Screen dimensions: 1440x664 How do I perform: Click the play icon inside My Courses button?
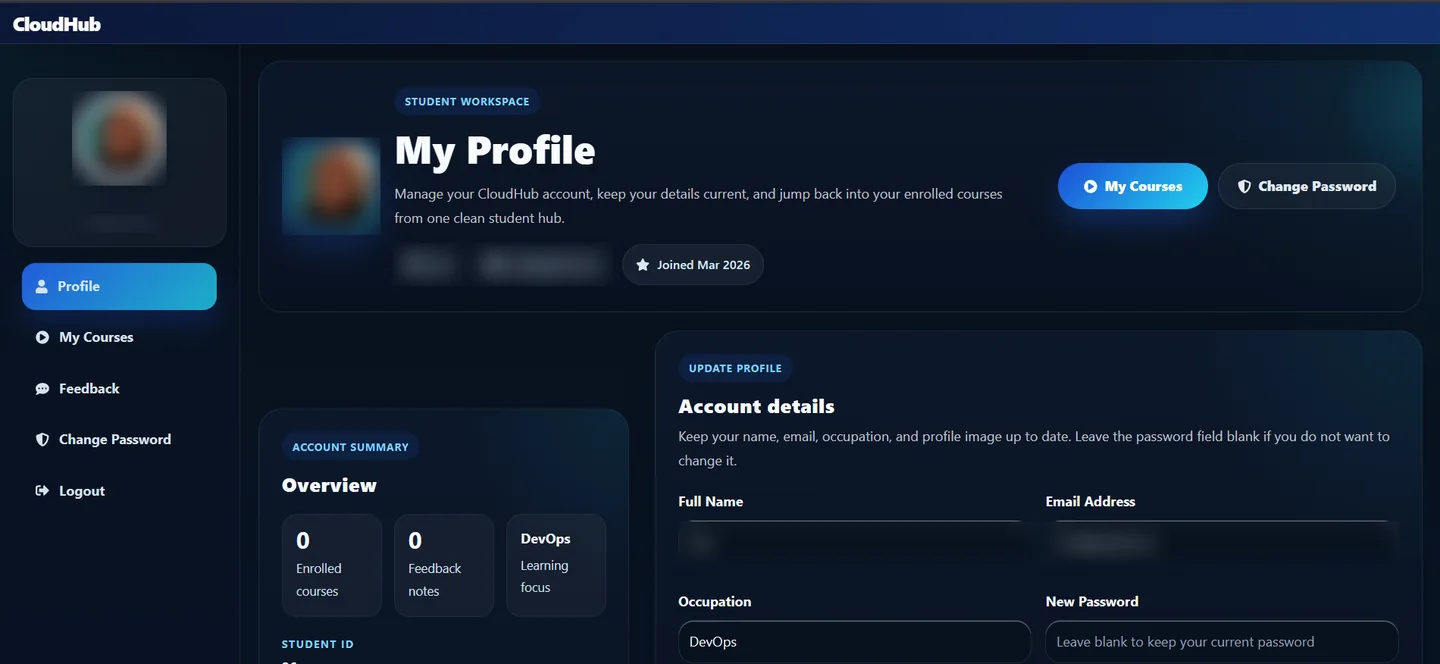(1090, 186)
